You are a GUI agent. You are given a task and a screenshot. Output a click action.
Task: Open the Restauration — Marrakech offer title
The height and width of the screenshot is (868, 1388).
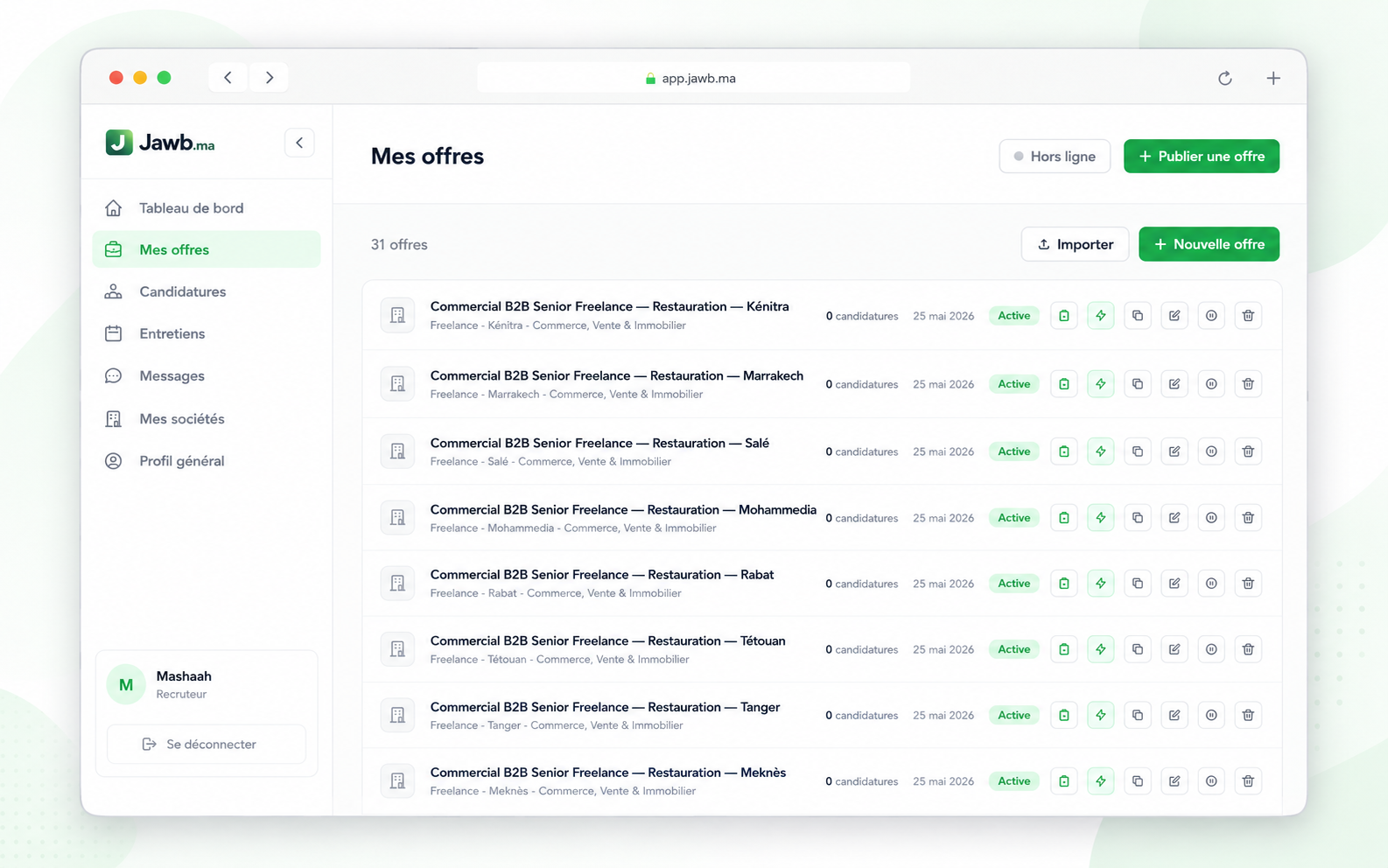[616, 375]
